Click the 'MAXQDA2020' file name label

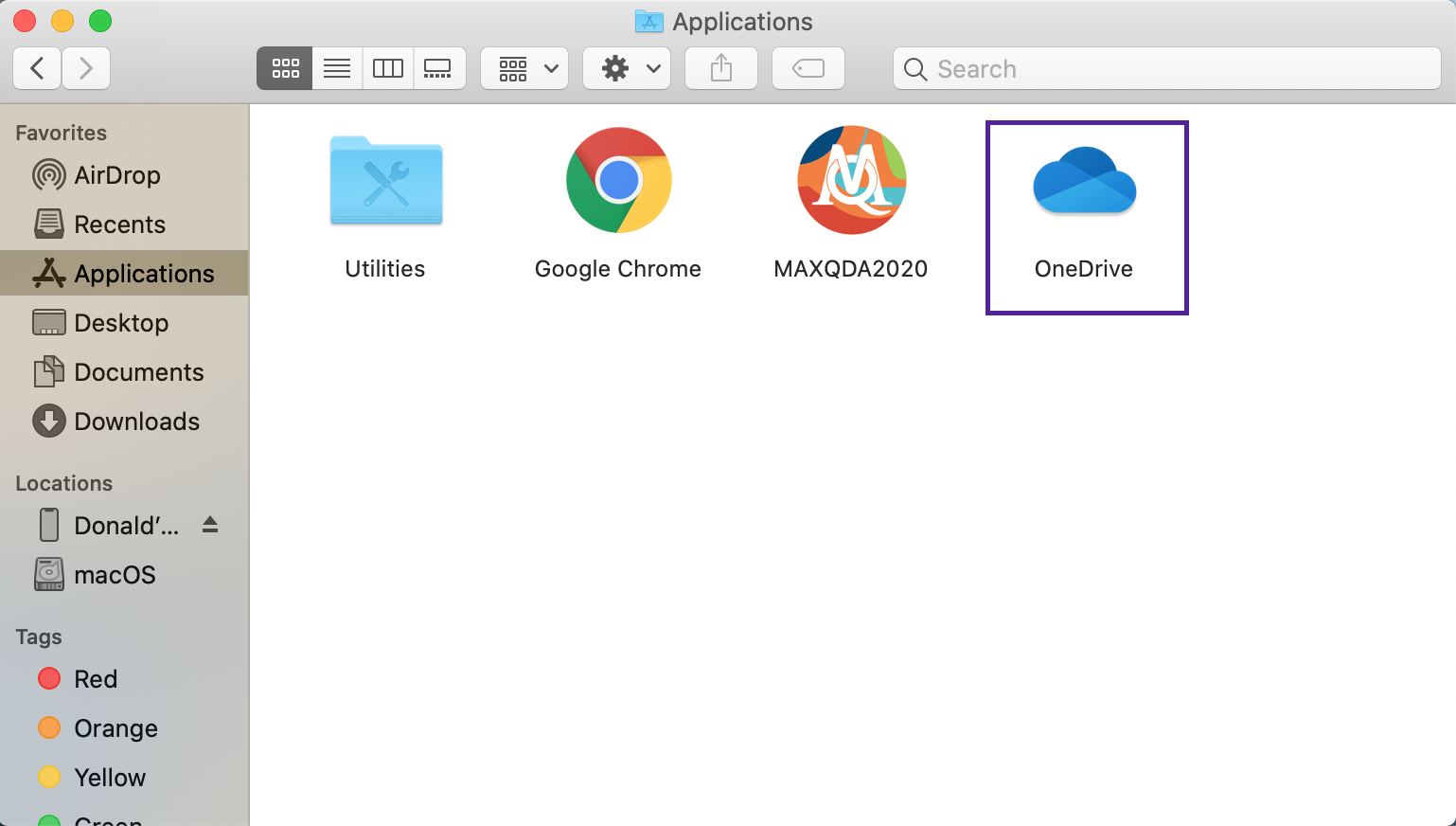(x=851, y=269)
